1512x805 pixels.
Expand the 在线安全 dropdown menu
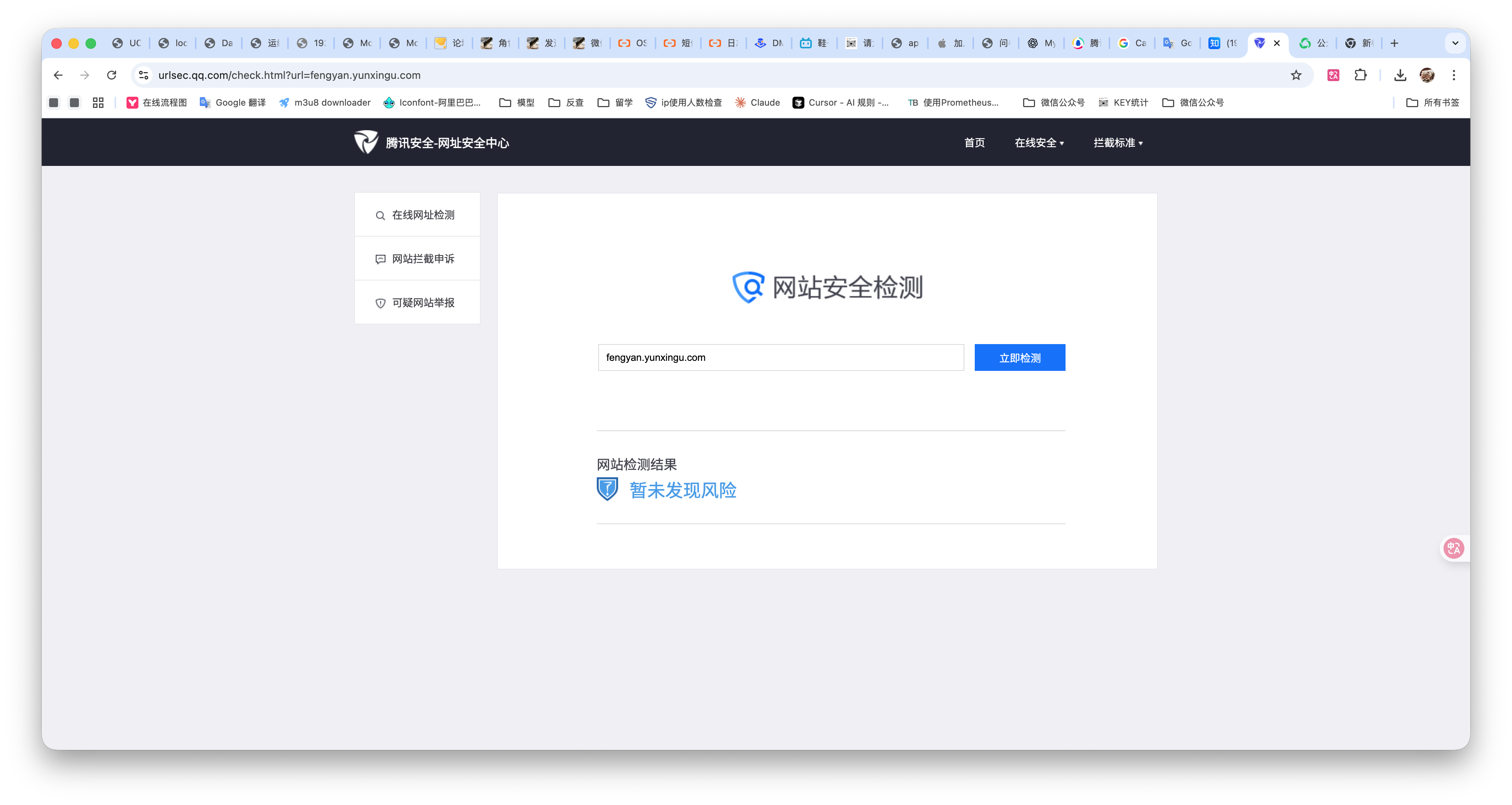click(1039, 143)
